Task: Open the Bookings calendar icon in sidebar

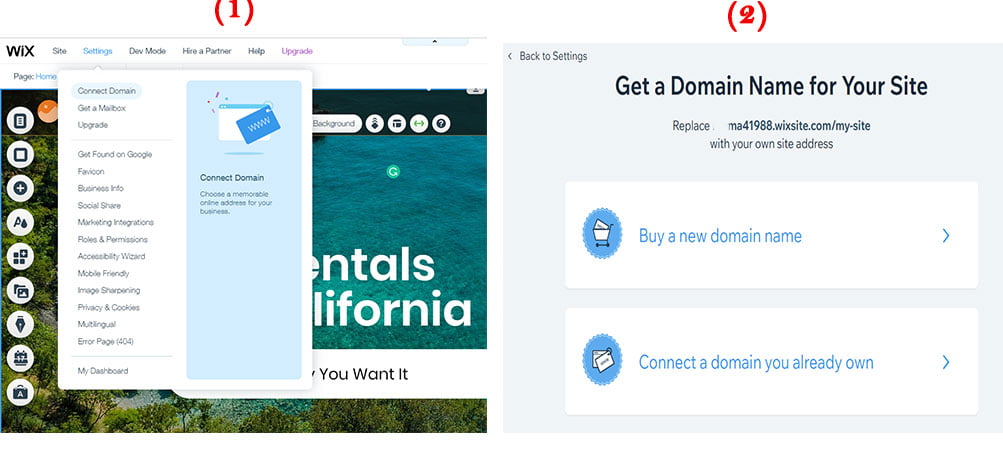Action: pyautogui.click(x=20, y=358)
